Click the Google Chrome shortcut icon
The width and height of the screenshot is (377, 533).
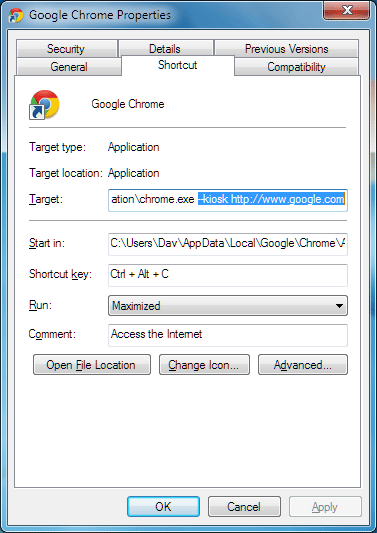pyautogui.click(x=44, y=105)
